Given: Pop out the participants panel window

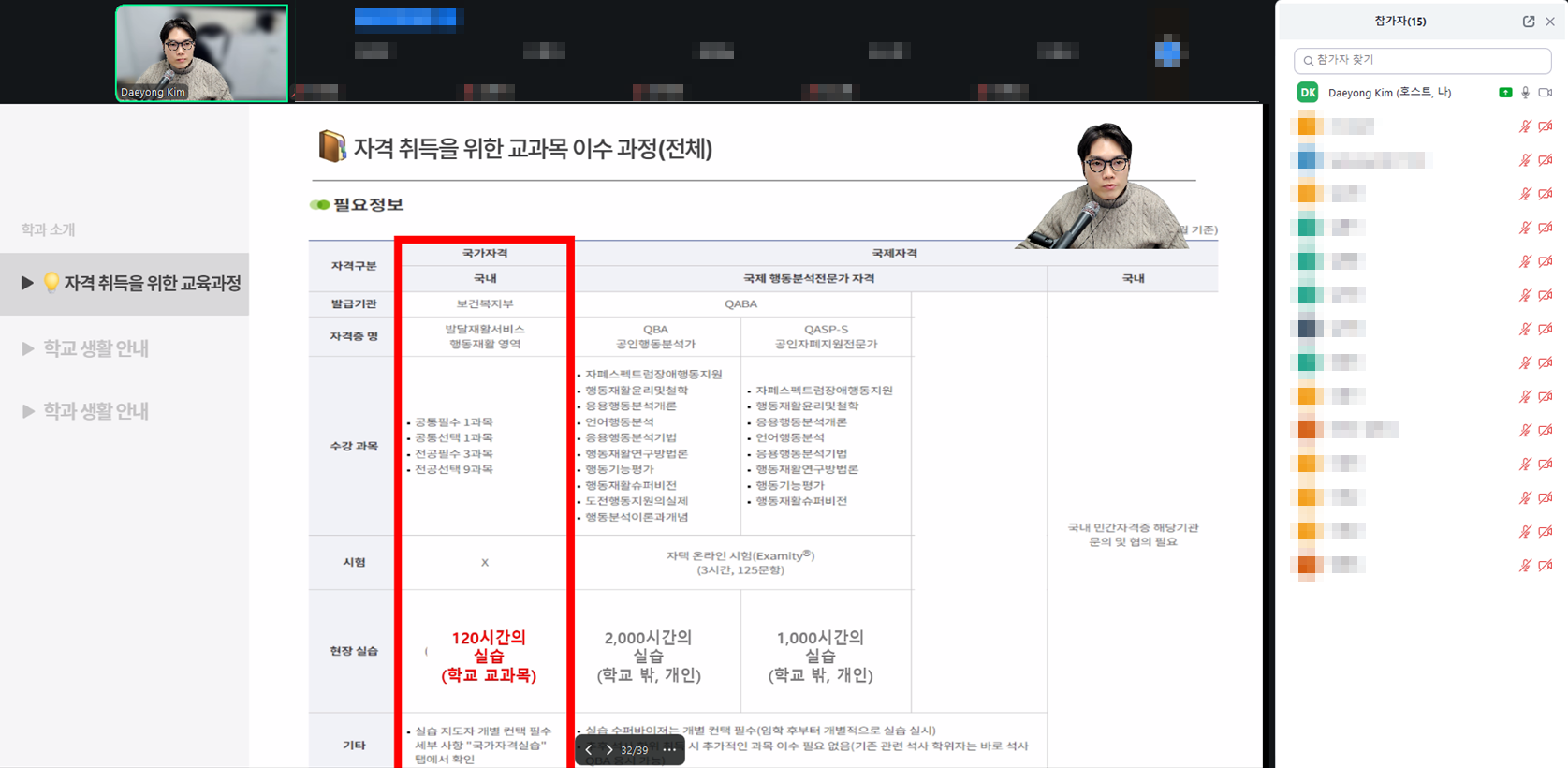Looking at the screenshot, I should [x=1529, y=22].
